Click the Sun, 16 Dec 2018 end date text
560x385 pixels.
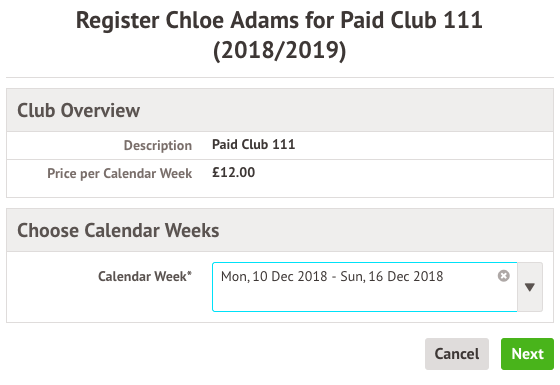pyautogui.click(x=392, y=276)
